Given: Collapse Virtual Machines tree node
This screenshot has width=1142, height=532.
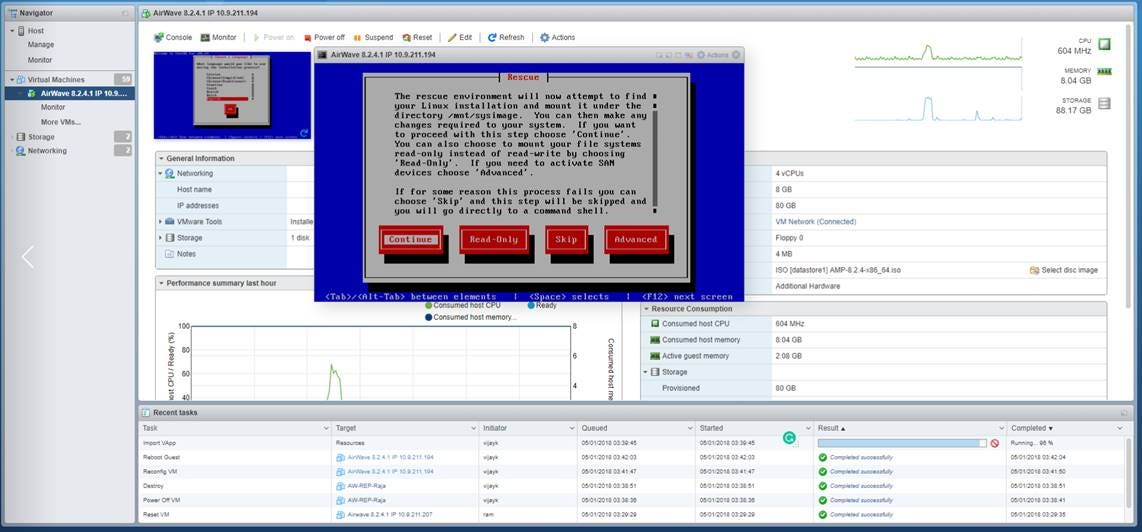Looking at the screenshot, I should tap(12, 79).
